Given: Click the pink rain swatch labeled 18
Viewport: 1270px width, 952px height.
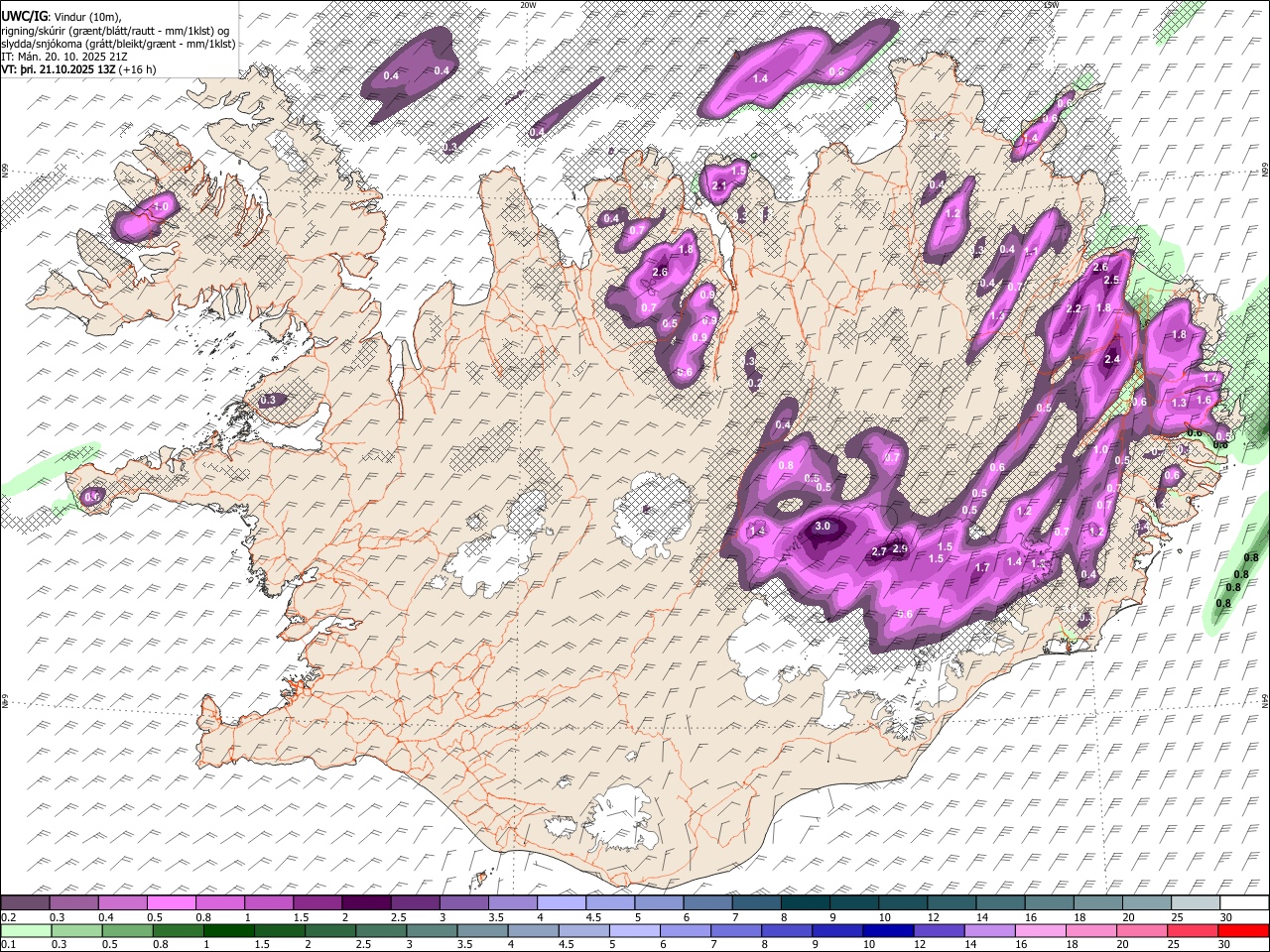Looking at the screenshot, I should (x=1091, y=930).
